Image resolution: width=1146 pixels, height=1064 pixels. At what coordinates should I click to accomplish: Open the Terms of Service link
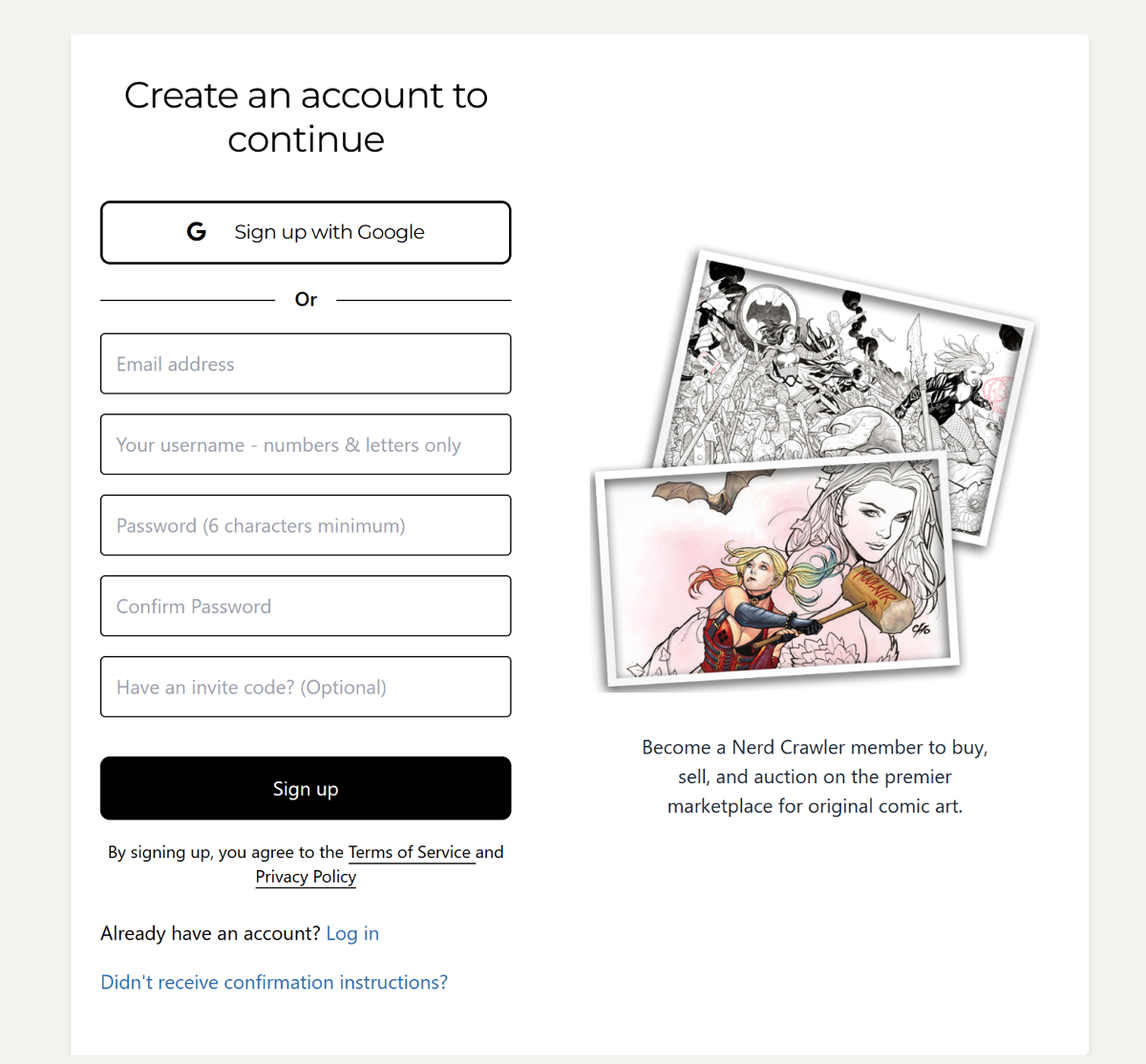[410, 852]
